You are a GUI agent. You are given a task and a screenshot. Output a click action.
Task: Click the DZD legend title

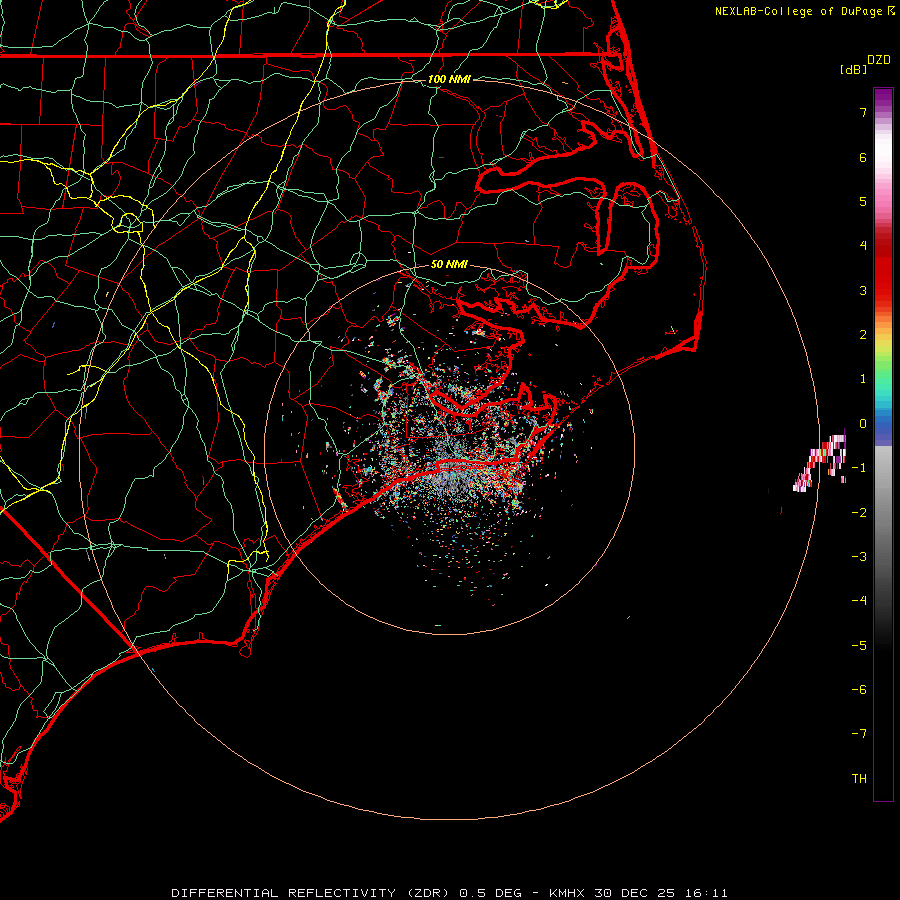(x=879, y=60)
